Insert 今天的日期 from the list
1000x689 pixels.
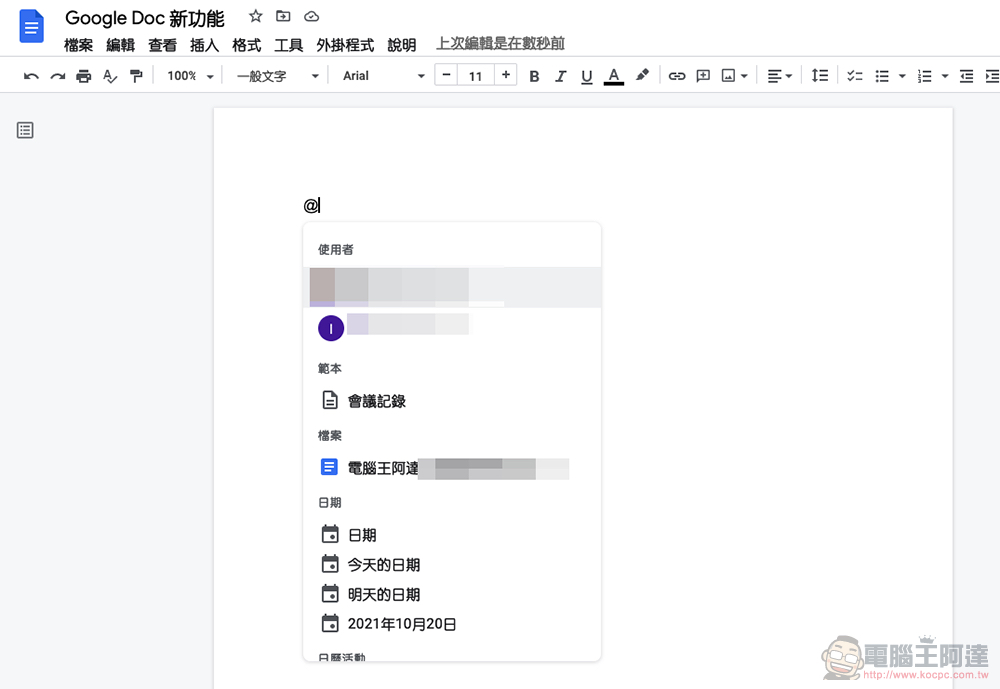pyautogui.click(x=452, y=565)
